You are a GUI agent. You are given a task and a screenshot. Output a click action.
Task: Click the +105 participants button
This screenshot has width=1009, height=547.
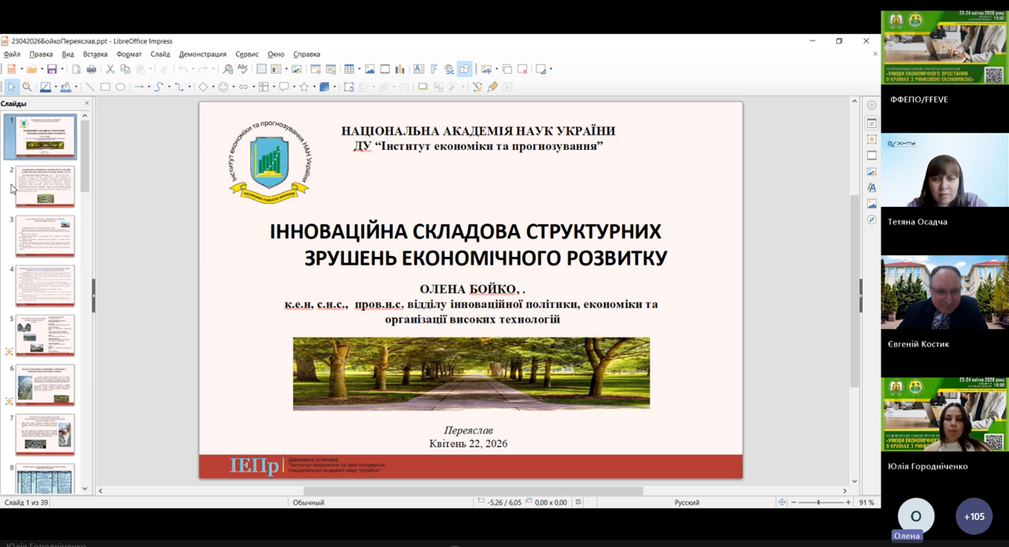pos(973,516)
